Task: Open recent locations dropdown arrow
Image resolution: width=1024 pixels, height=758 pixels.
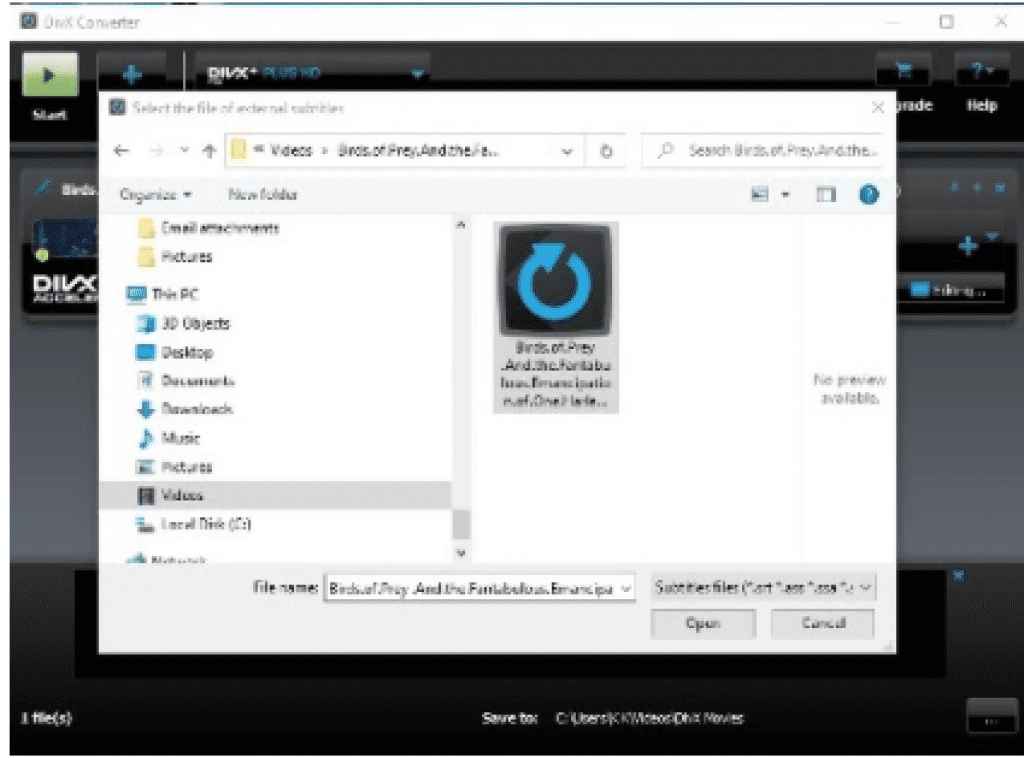Action: [x=185, y=151]
